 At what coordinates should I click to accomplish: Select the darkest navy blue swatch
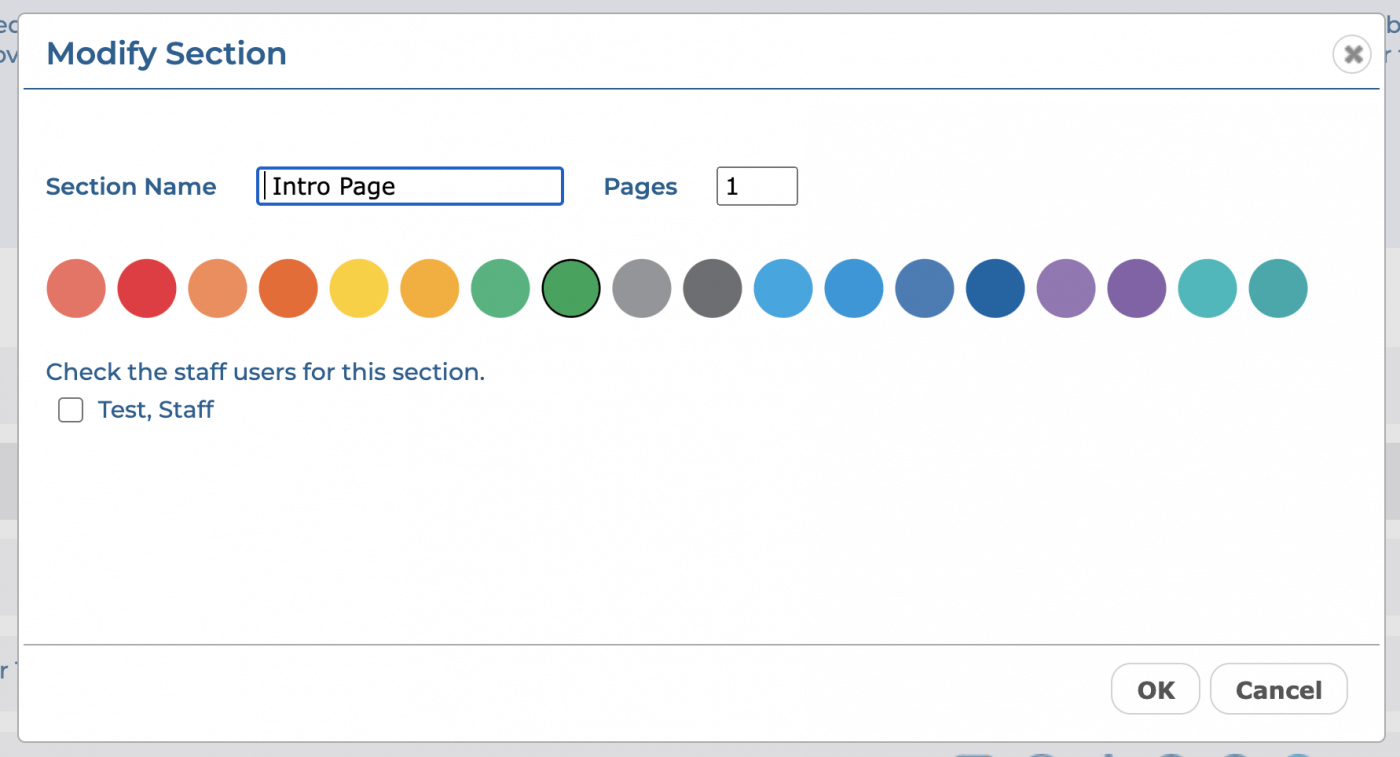tap(995, 289)
